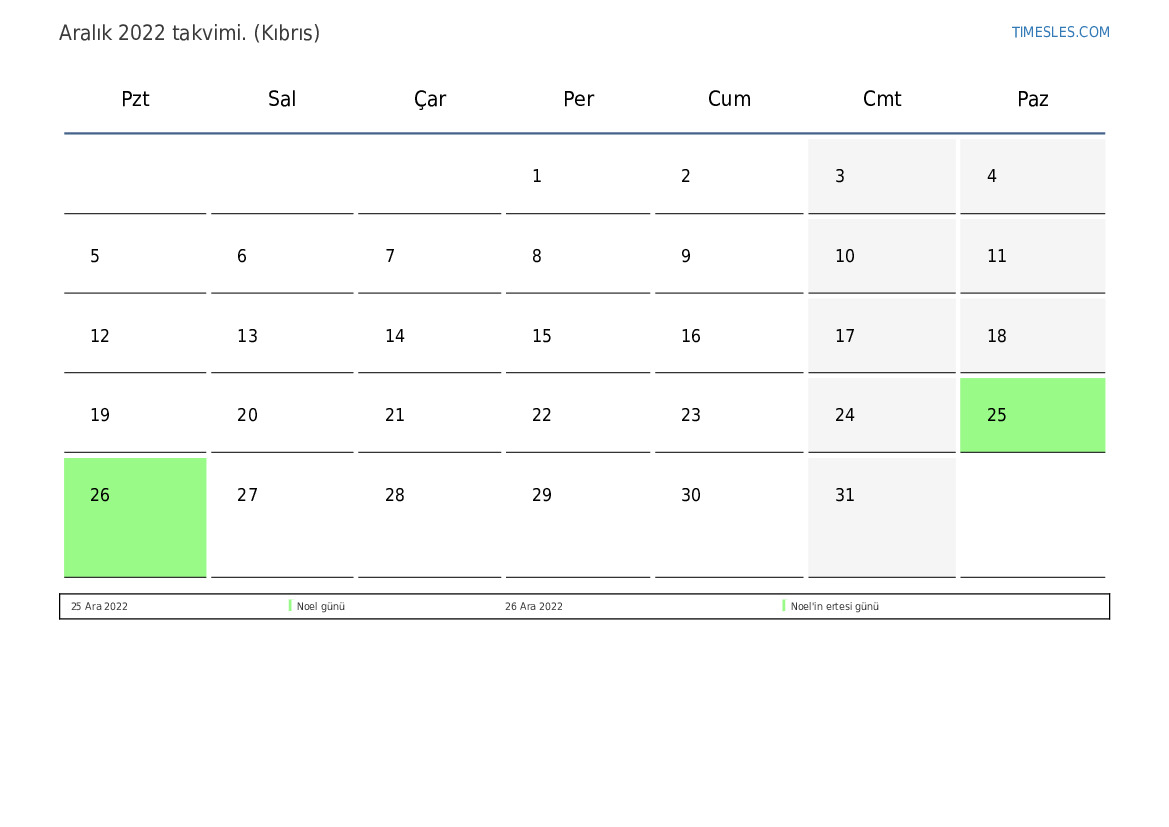
Task: Select the highlighted December 26 cell
Action: click(135, 516)
